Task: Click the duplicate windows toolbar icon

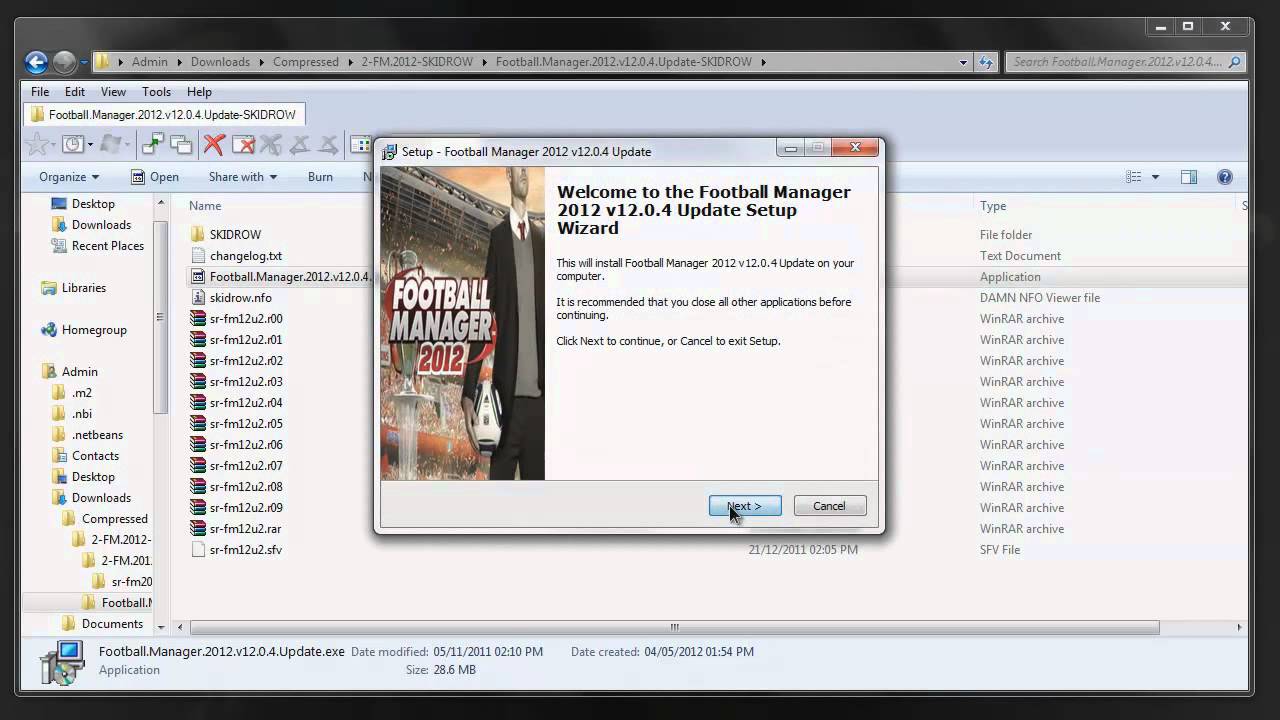Action: point(181,145)
